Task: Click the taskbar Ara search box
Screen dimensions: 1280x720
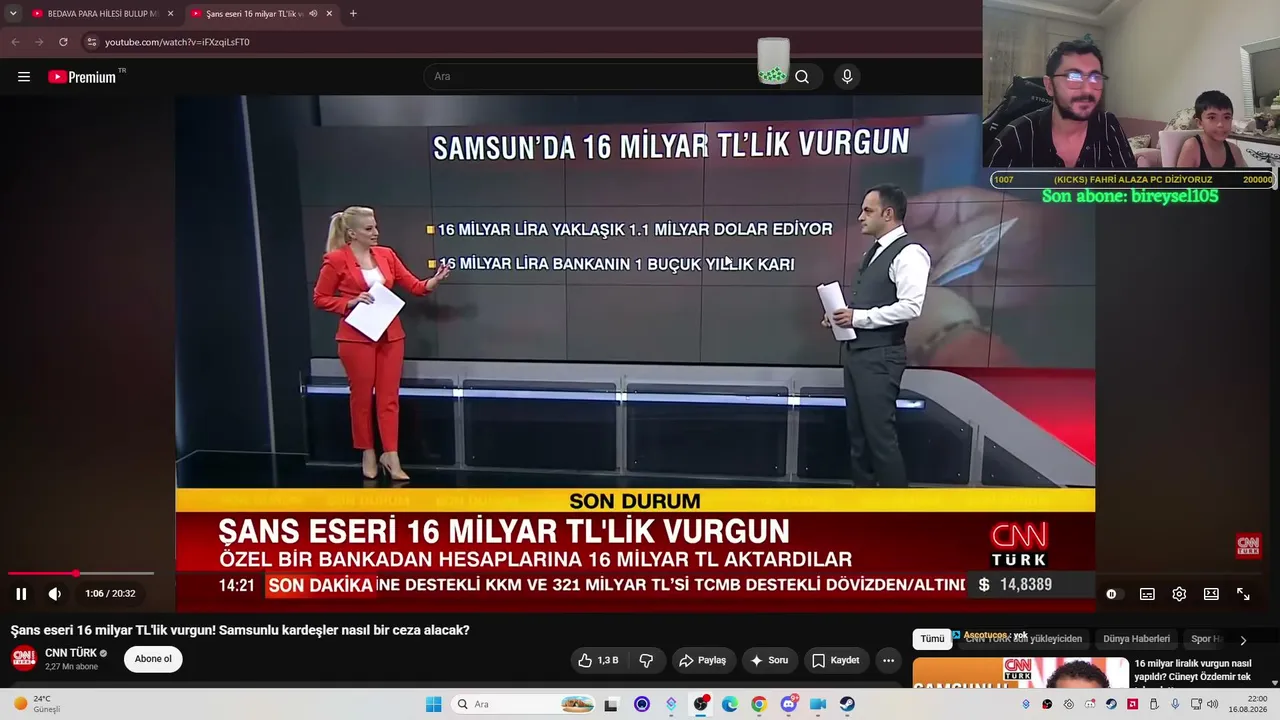Action: [x=524, y=704]
